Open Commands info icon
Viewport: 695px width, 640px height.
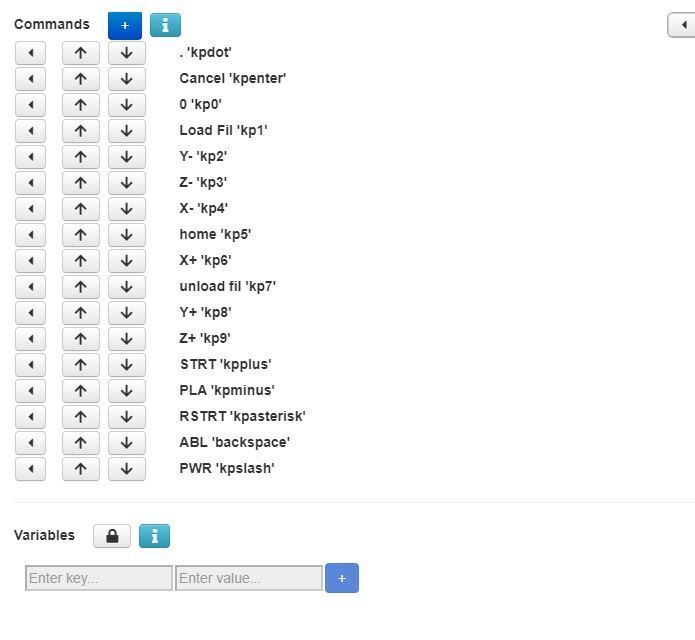pyautogui.click(x=165, y=25)
